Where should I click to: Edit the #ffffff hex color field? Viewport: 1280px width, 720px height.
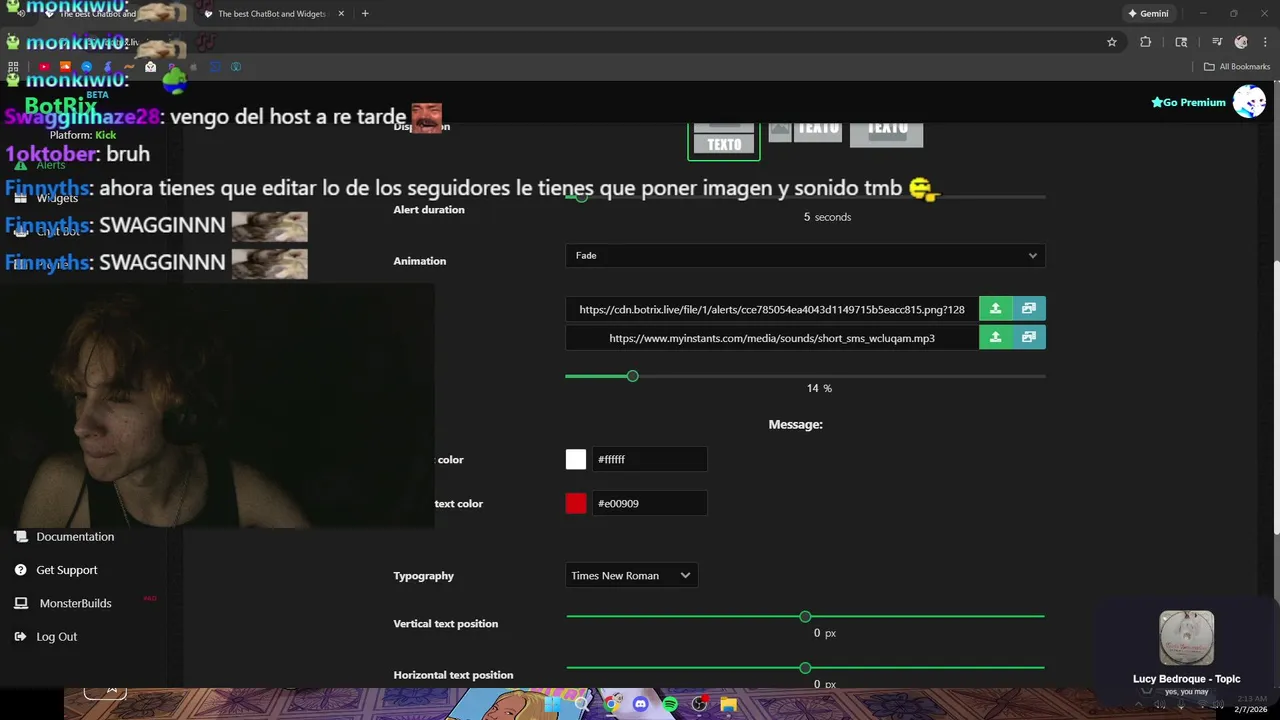click(650, 460)
